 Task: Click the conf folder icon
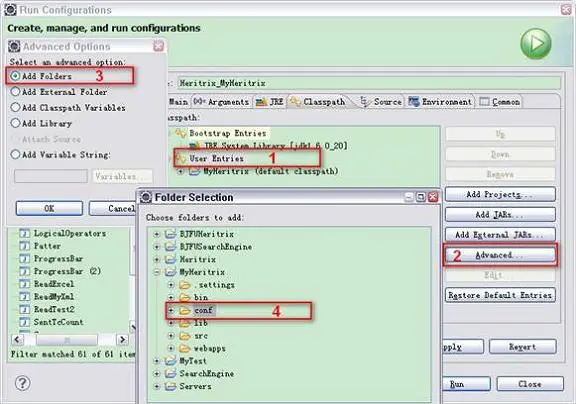[184, 311]
